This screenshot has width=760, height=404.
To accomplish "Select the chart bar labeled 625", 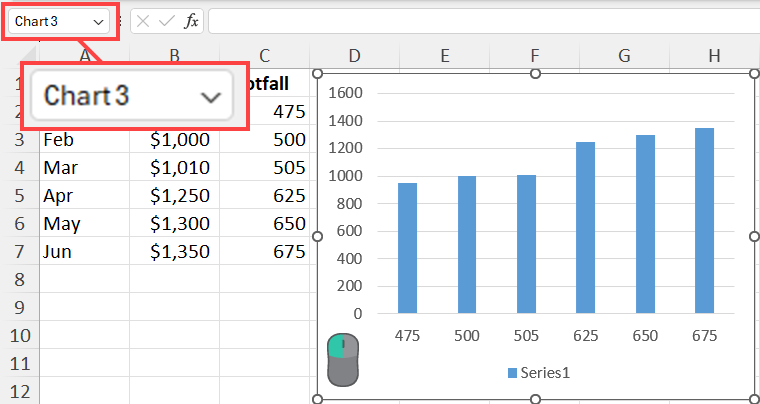I will [586, 228].
